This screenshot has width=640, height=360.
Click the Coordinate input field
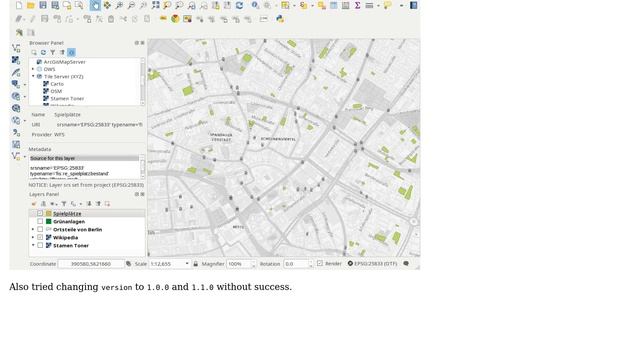pyautogui.click(x=91, y=264)
